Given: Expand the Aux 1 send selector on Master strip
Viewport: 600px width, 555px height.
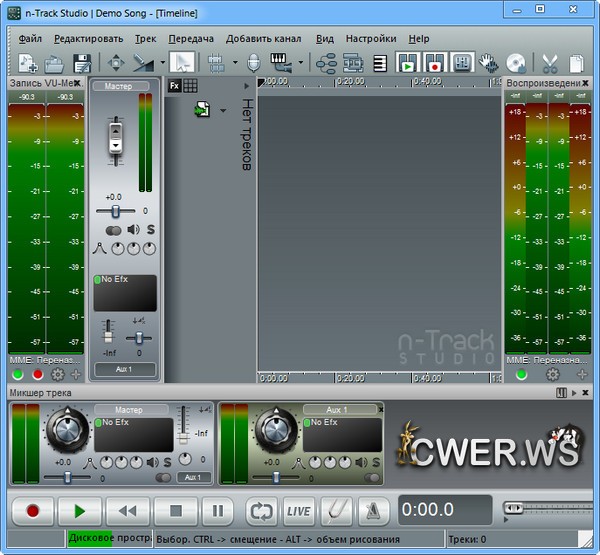Looking at the screenshot, I should coord(125,369).
